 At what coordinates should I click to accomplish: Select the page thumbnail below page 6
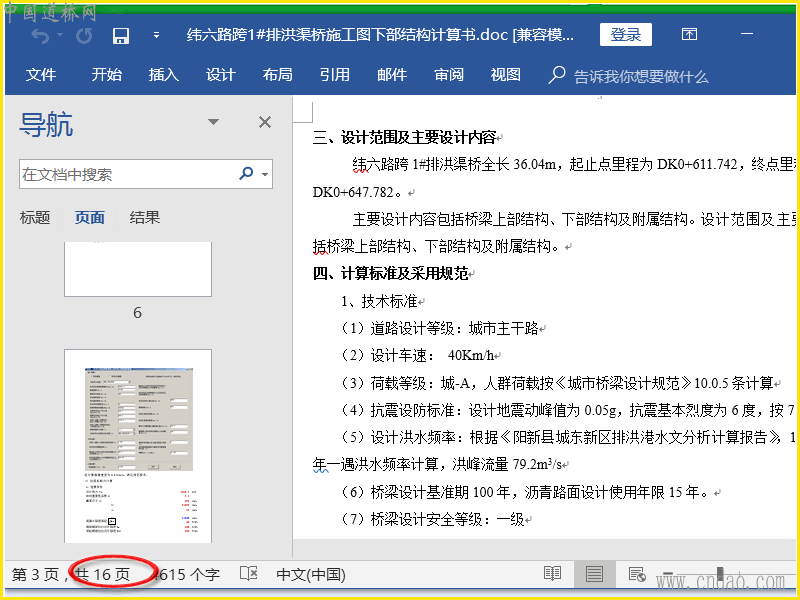pos(138,446)
